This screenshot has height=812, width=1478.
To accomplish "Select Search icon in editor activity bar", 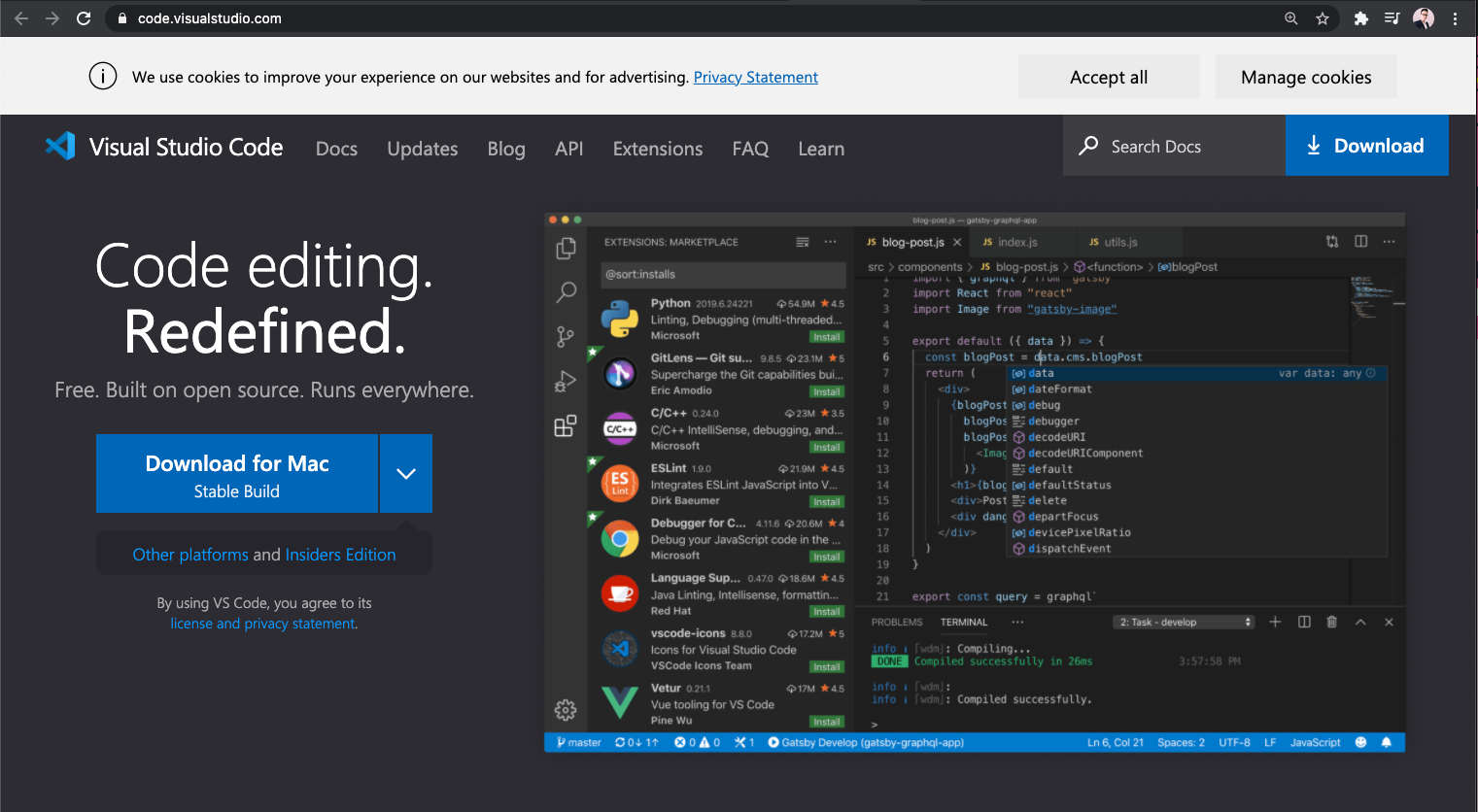I will [566, 291].
